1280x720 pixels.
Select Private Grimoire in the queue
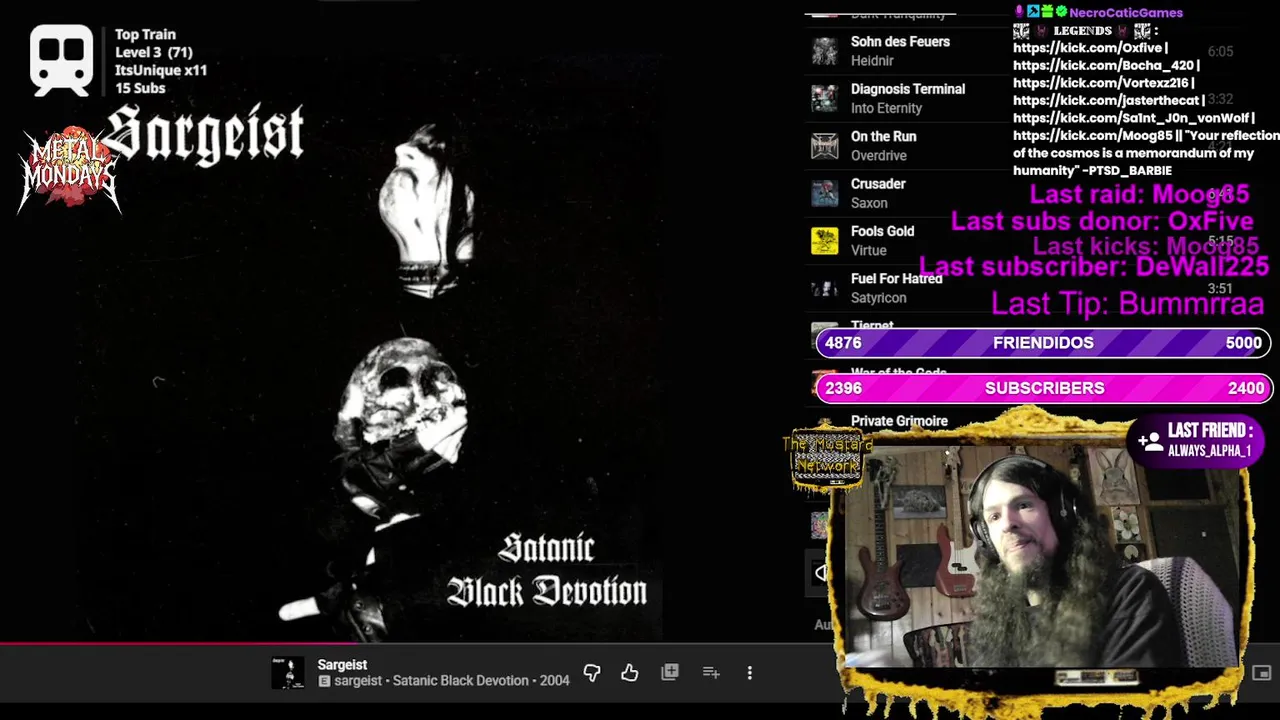(899, 421)
